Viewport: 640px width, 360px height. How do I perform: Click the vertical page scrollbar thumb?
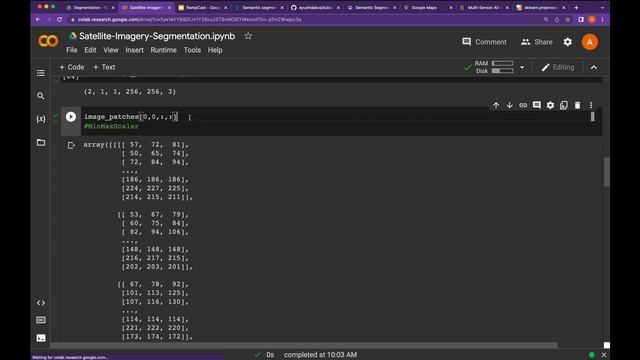coord(607,172)
